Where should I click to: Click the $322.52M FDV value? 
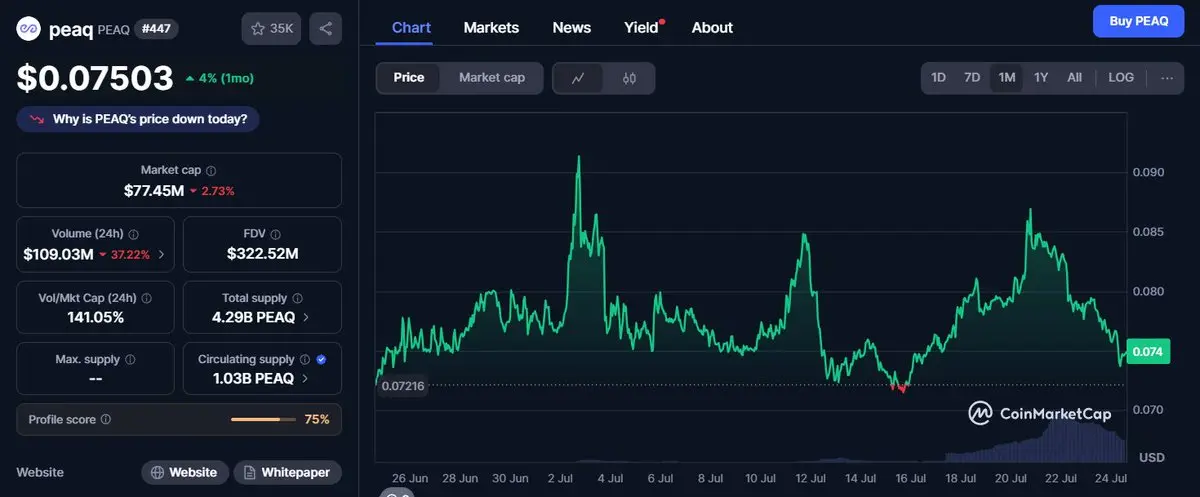coord(262,254)
